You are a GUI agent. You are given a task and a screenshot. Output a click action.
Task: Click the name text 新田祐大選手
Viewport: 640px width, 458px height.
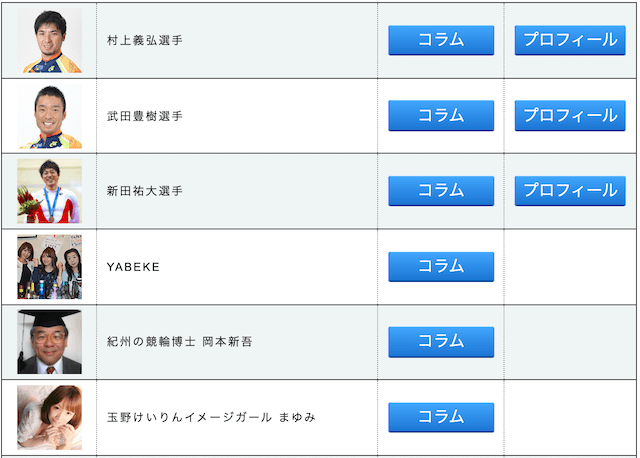[144, 191]
